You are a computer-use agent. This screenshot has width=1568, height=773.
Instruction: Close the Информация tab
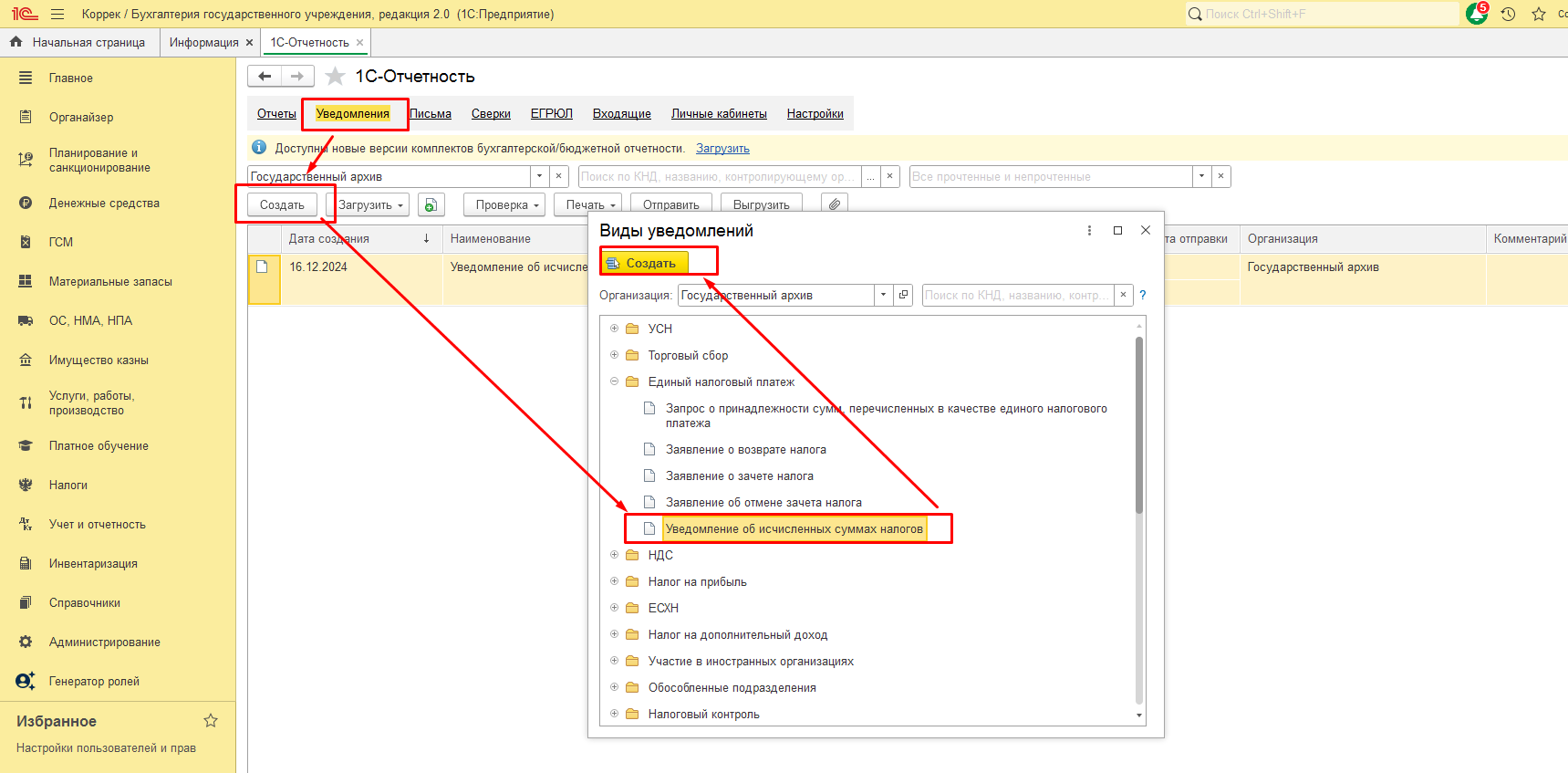(249, 43)
